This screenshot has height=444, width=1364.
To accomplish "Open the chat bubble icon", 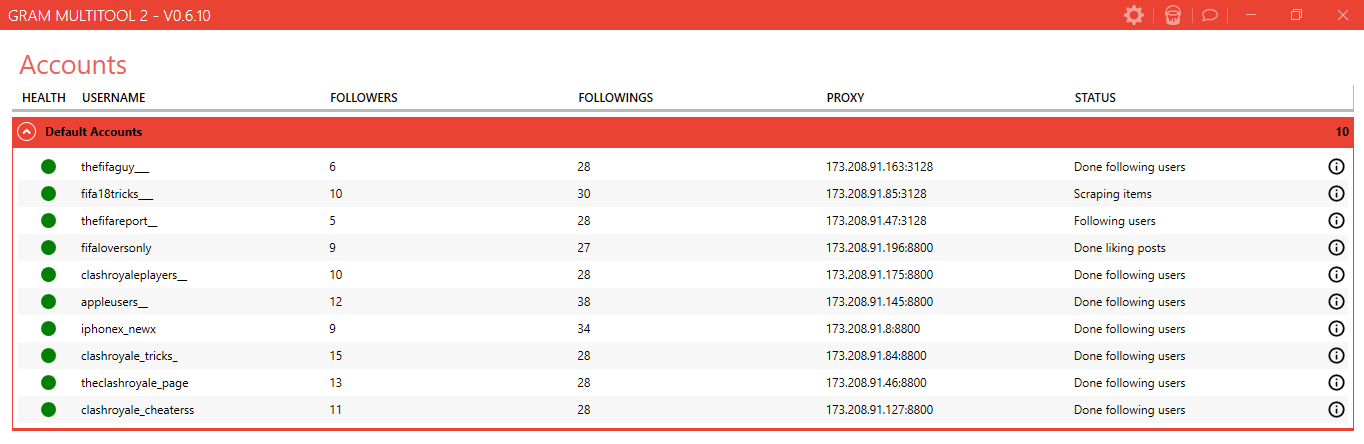I will point(1209,16).
